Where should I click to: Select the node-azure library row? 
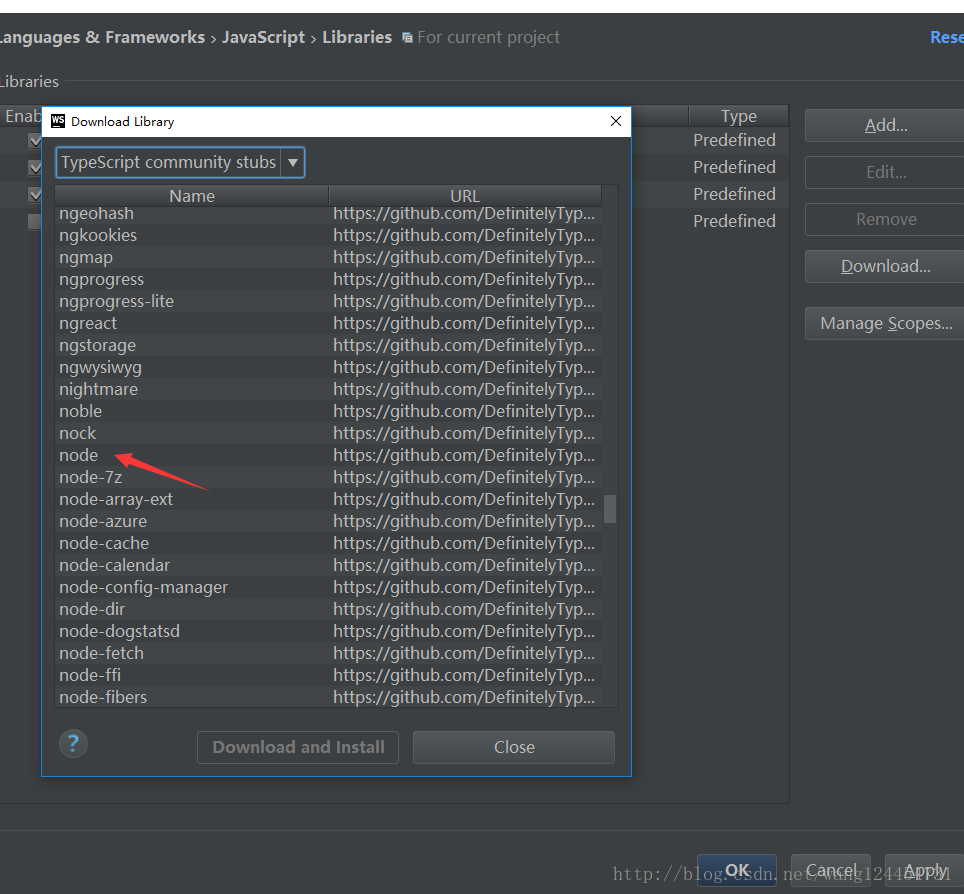tap(328, 521)
